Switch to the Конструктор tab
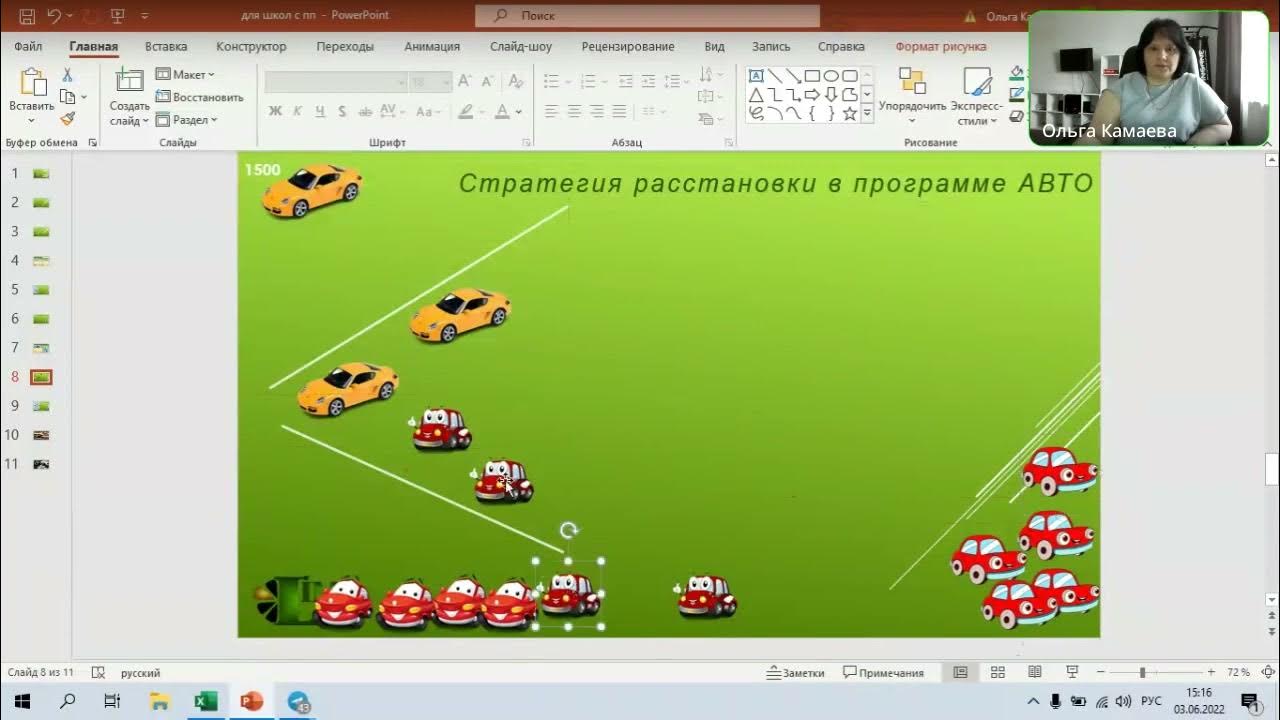This screenshot has height=720, width=1280. 251,46
